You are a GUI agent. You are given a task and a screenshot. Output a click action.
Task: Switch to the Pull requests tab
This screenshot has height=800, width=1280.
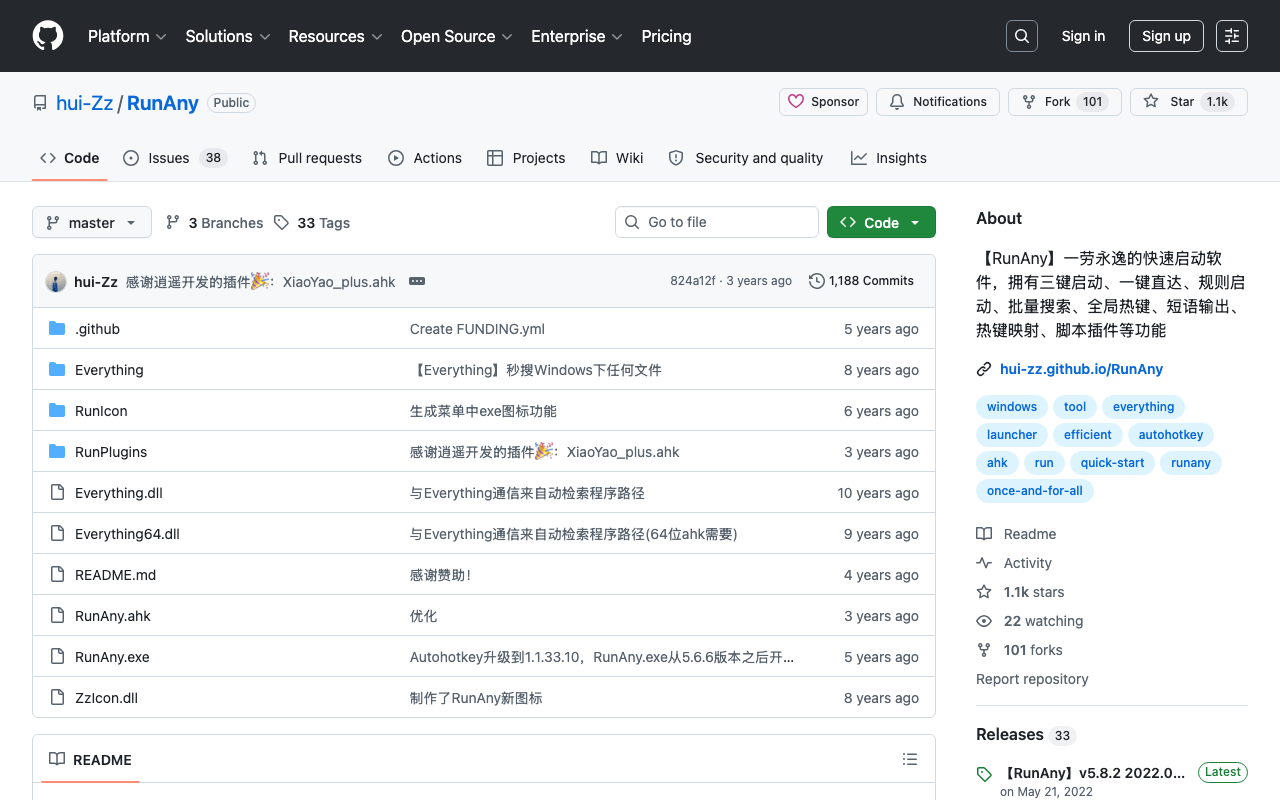pos(307,158)
